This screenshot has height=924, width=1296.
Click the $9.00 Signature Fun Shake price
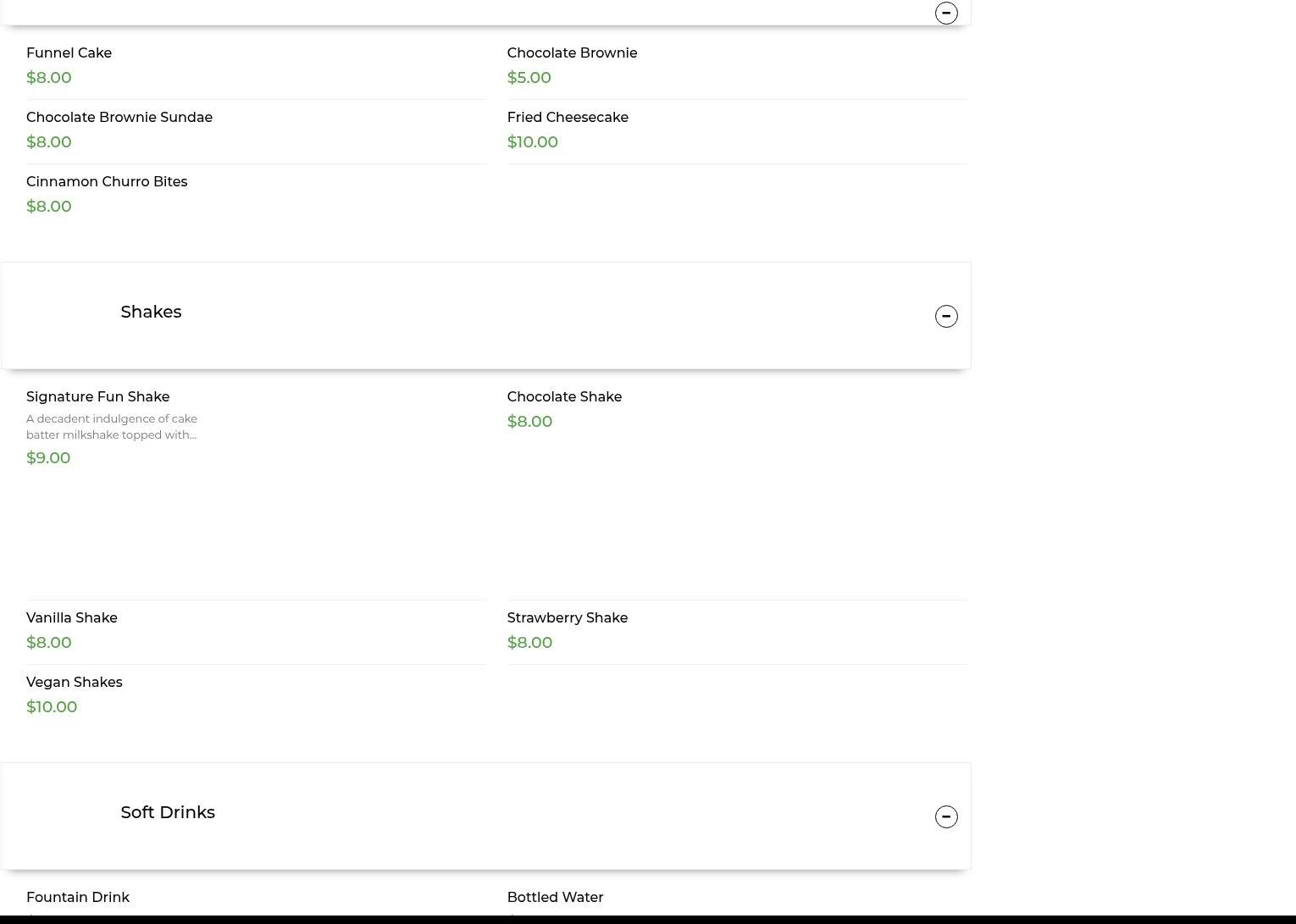tap(48, 457)
